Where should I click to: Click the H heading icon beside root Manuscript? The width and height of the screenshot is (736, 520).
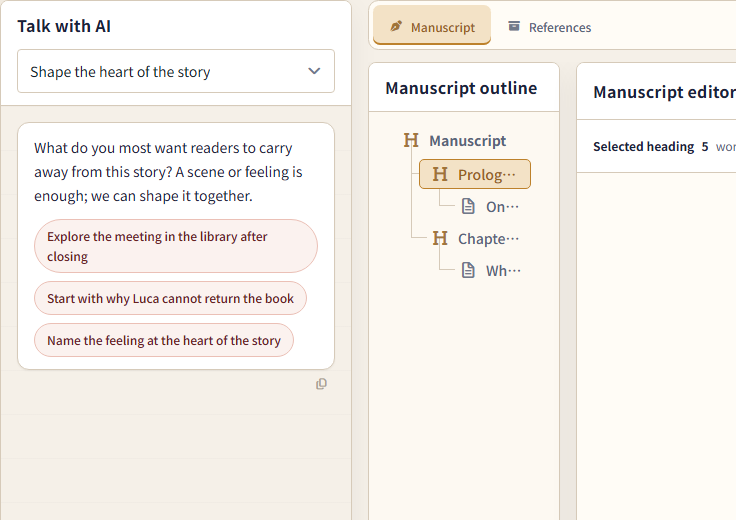(411, 140)
